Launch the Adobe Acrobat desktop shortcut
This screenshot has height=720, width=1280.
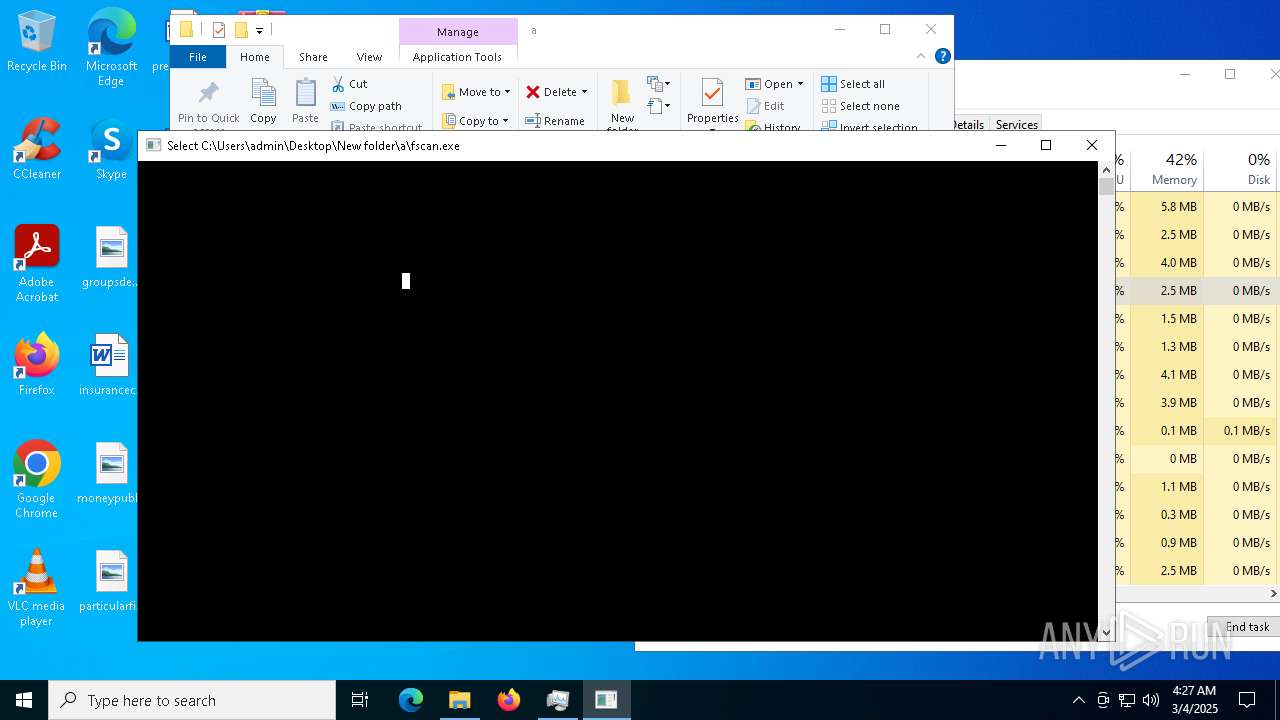point(37,263)
